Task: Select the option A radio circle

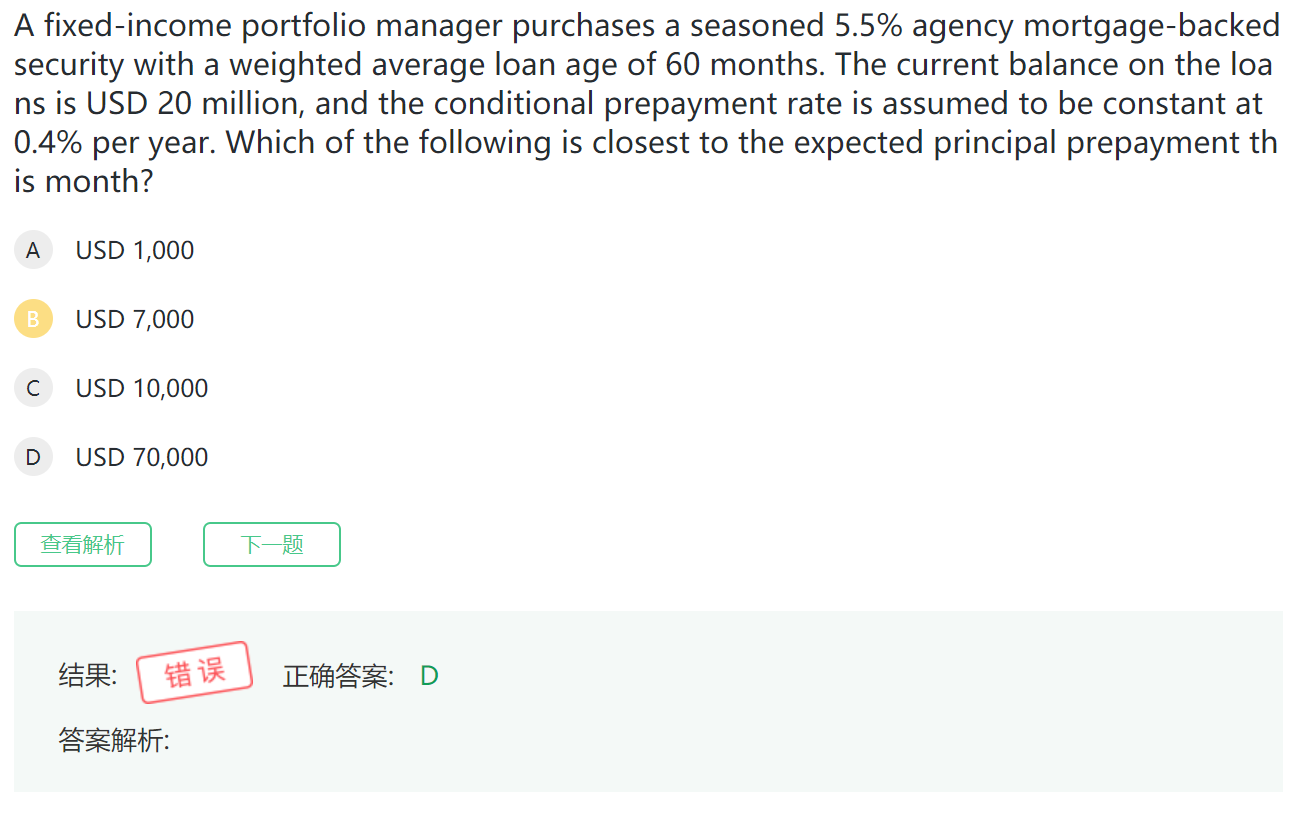Action: 33,250
